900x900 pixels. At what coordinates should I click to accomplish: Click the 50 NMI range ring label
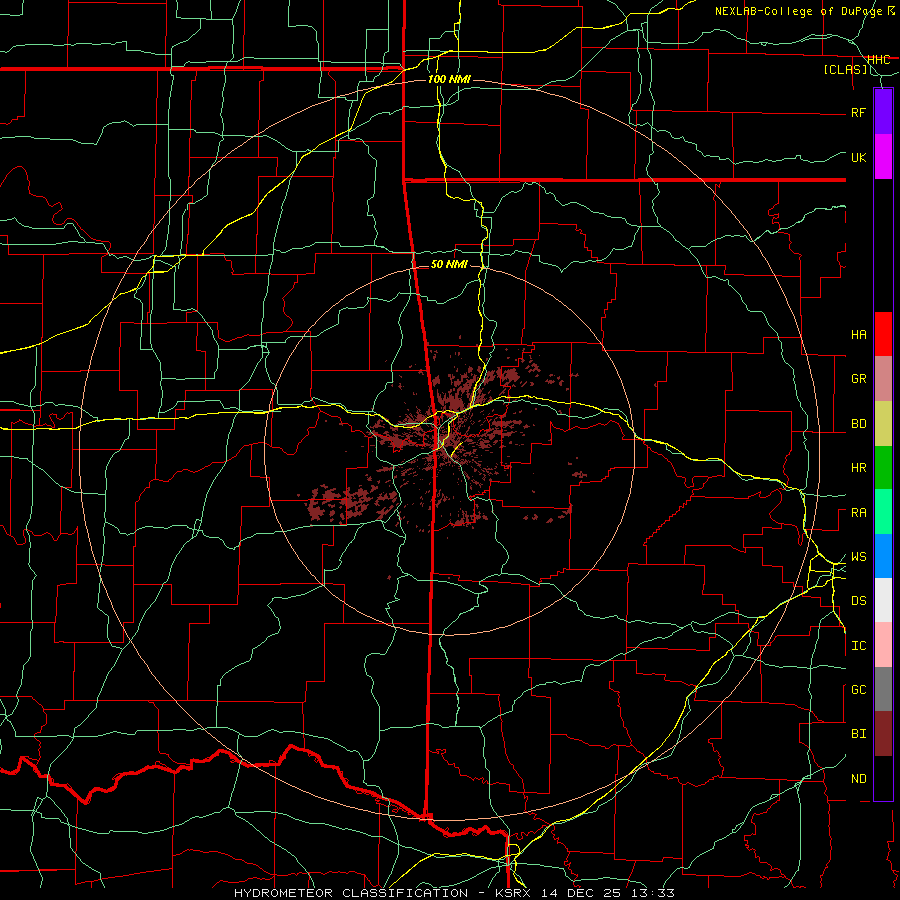449,264
